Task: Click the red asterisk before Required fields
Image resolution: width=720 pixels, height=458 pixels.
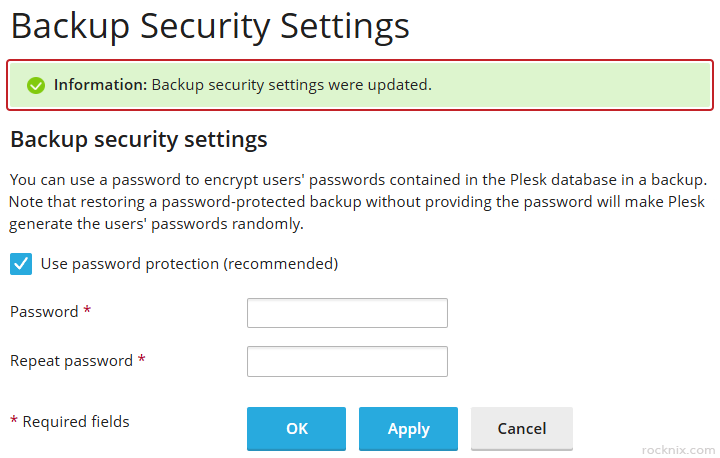Action: tap(14, 423)
